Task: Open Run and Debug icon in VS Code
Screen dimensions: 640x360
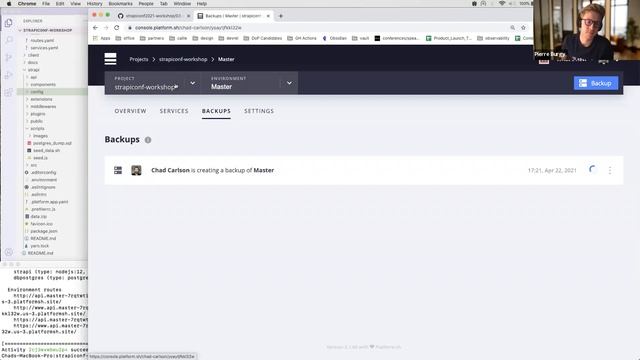Action: click(9, 75)
